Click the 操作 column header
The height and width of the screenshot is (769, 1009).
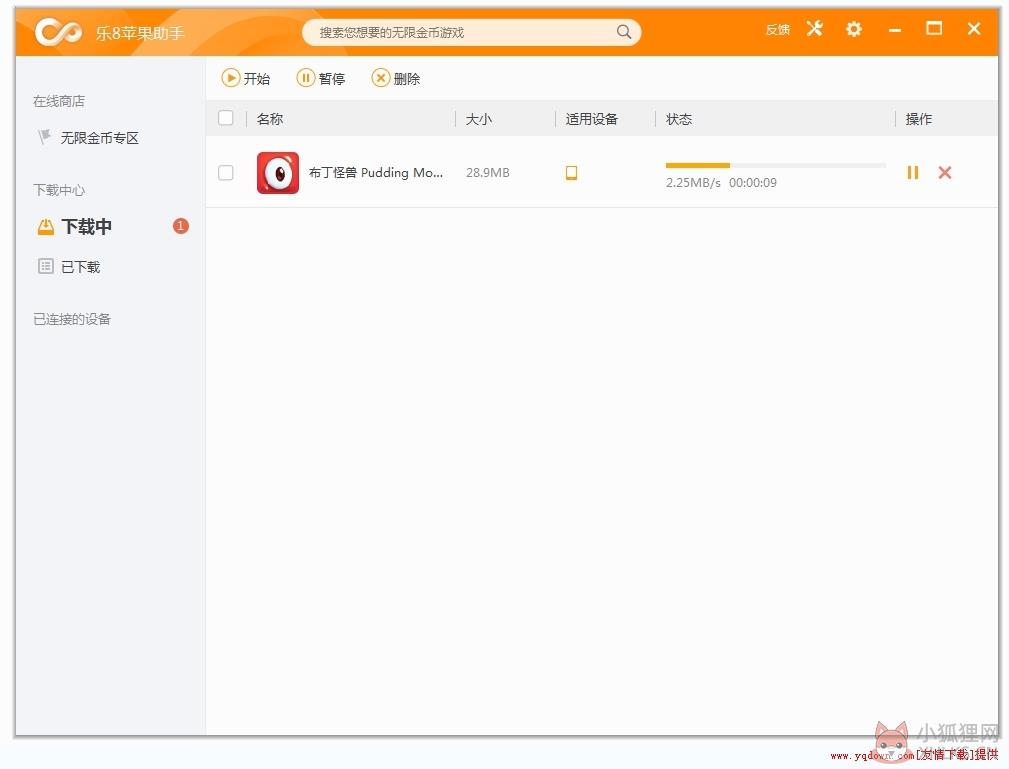tap(919, 119)
